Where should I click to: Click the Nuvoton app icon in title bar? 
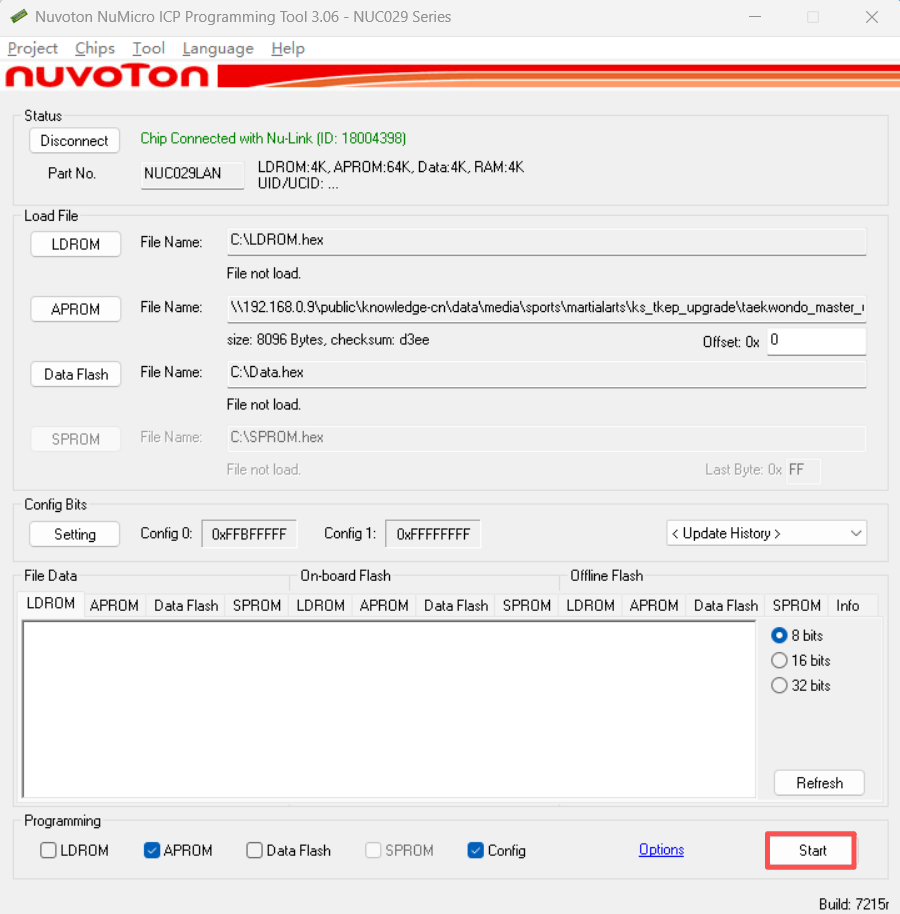pyautogui.click(x=18, y=17)
